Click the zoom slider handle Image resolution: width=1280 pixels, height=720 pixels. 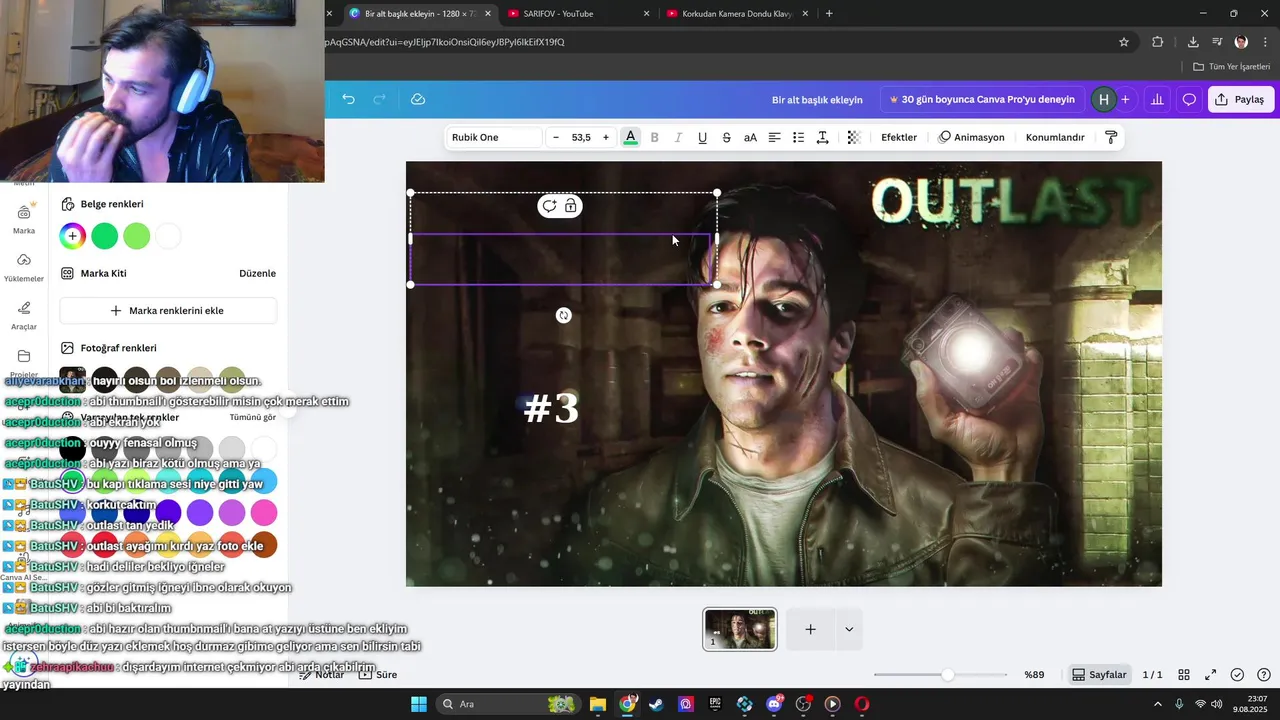tap(947, 675)
